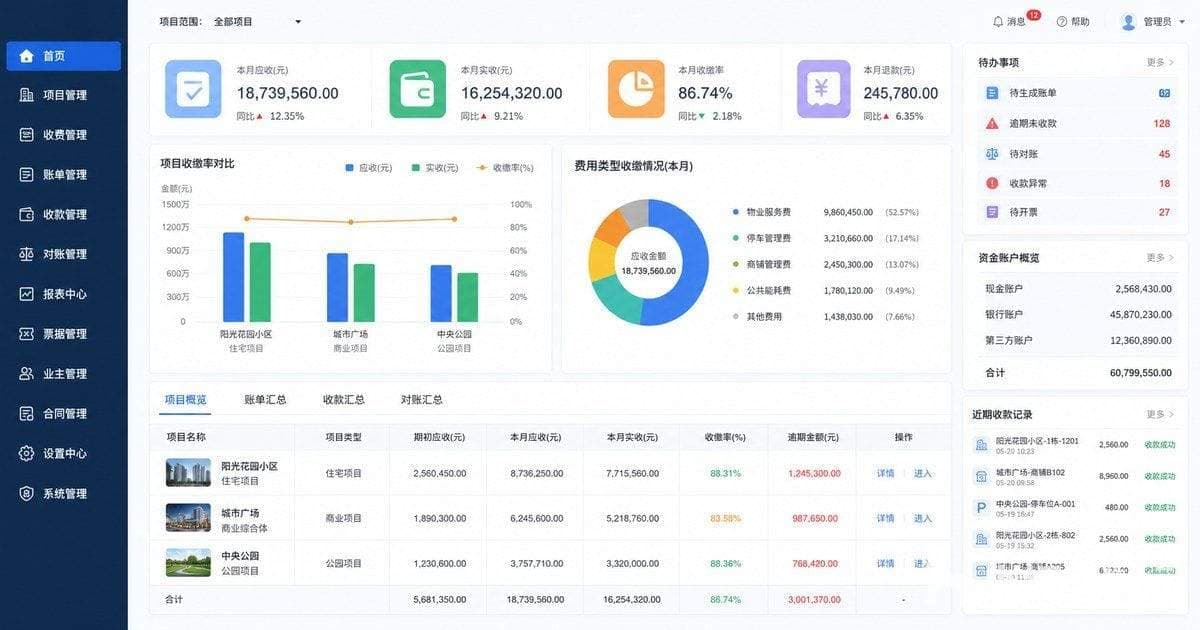Click the 逾期未收款 count 128
The image size is (1200, 630).
pyautogui.click(x=1161, y=123)
